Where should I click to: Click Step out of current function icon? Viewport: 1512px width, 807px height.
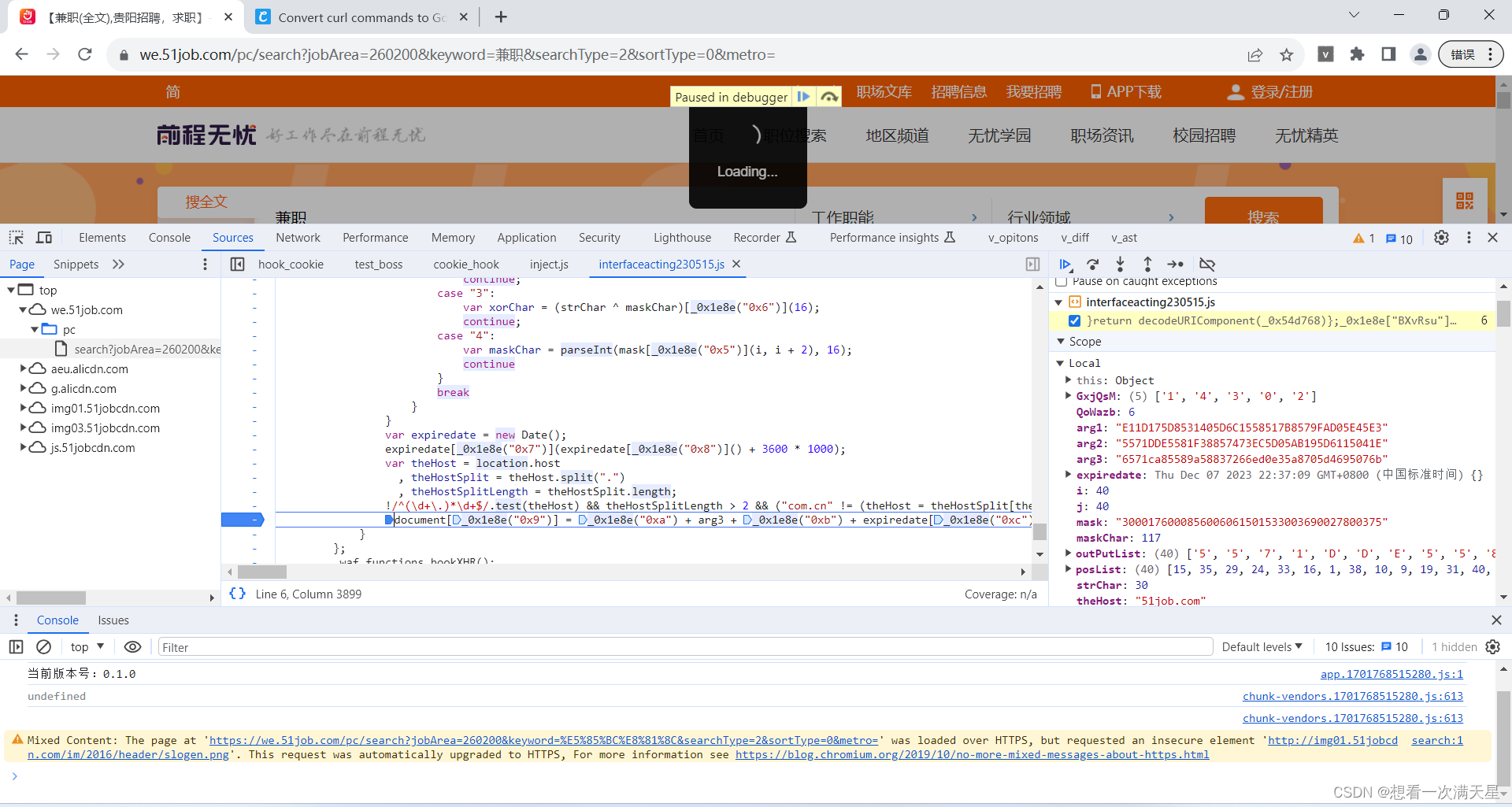tap(1147, 265)
